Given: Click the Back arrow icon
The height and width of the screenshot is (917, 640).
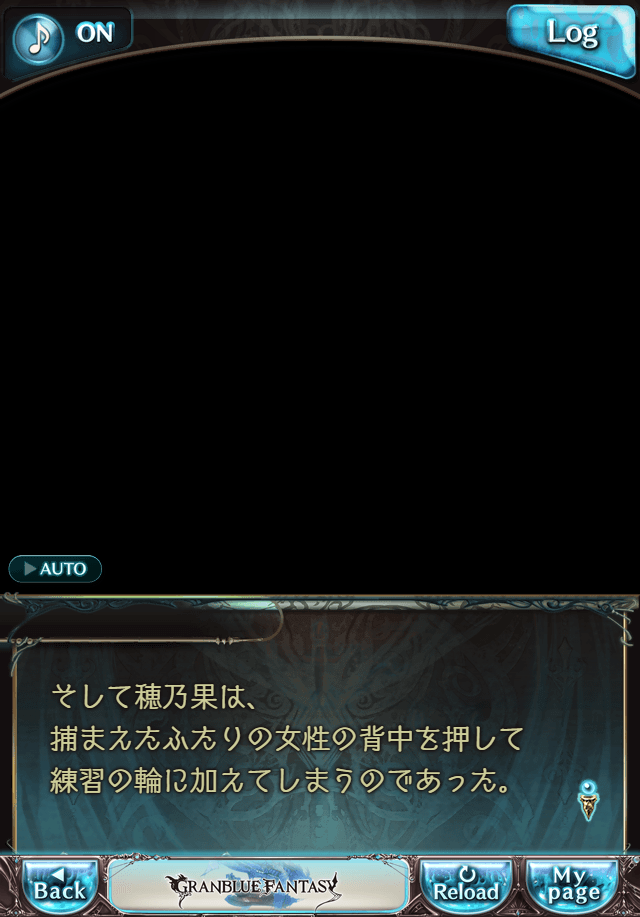Looking at the screenshot, I should [57, 874].
